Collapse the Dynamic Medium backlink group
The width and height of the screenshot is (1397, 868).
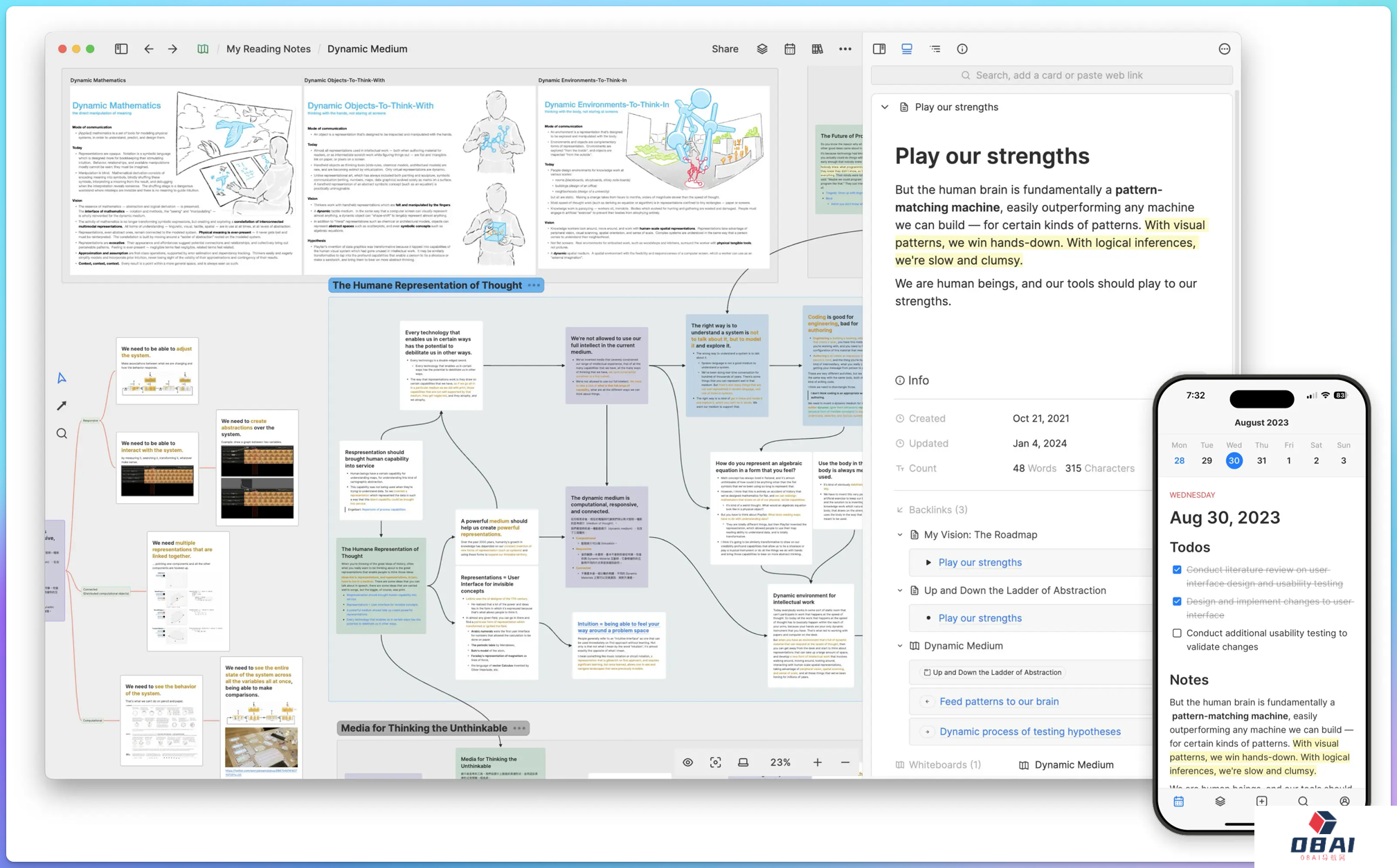(x=900, y=646)
